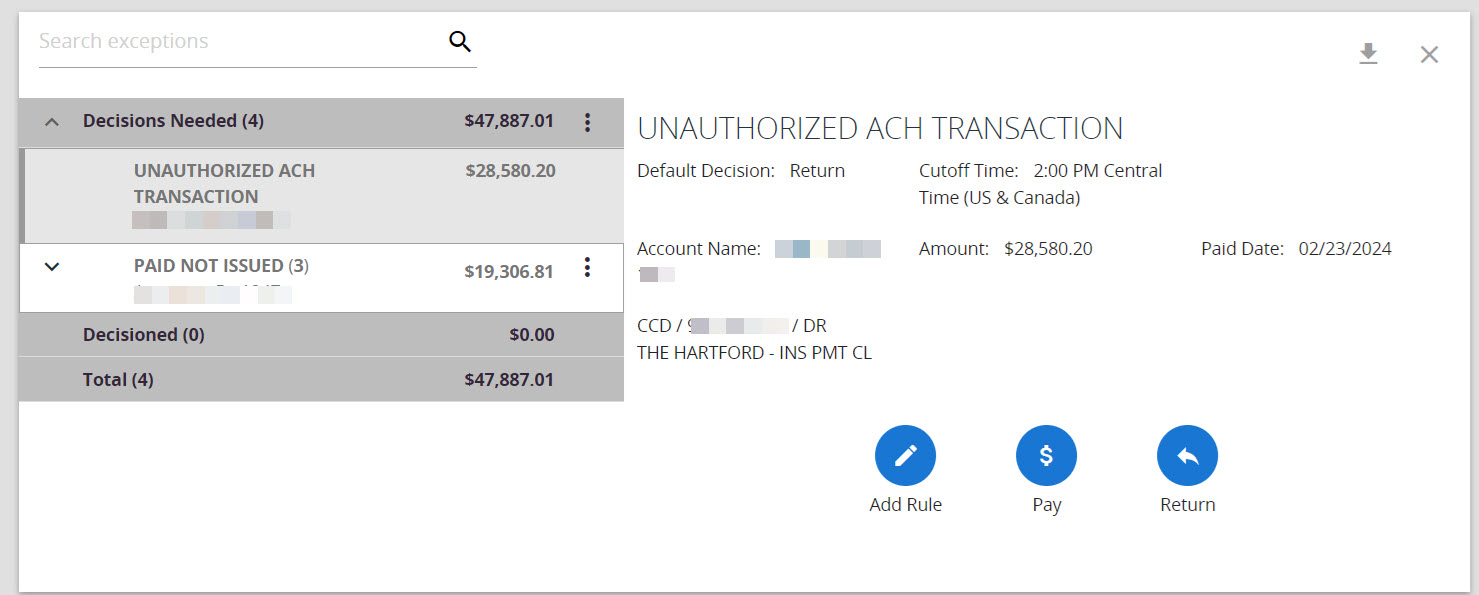Viewport: 1479px width, 595px height.
Task: Open PAID NOT ISSUED kebab menu
Action: coord(587,267)
